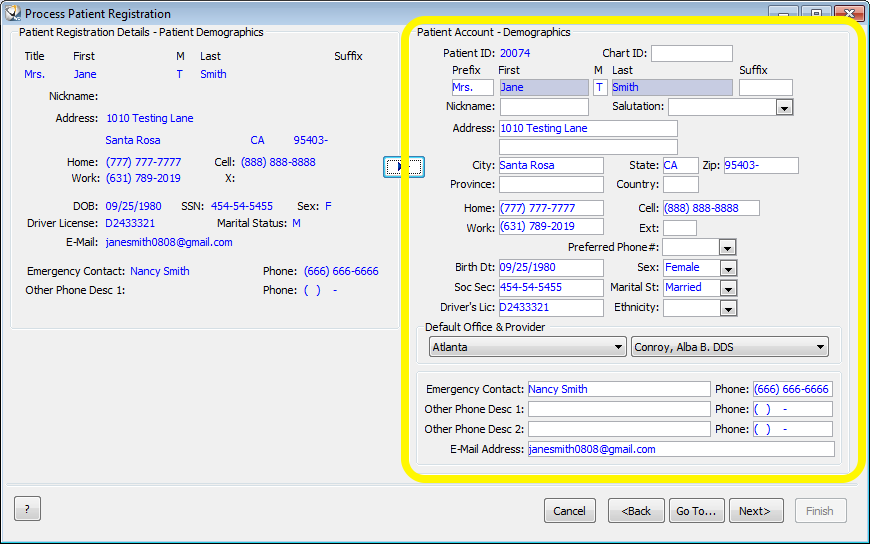
Task: Click the Suffix input field in Patient Account
Action: (x=766, y=87)
